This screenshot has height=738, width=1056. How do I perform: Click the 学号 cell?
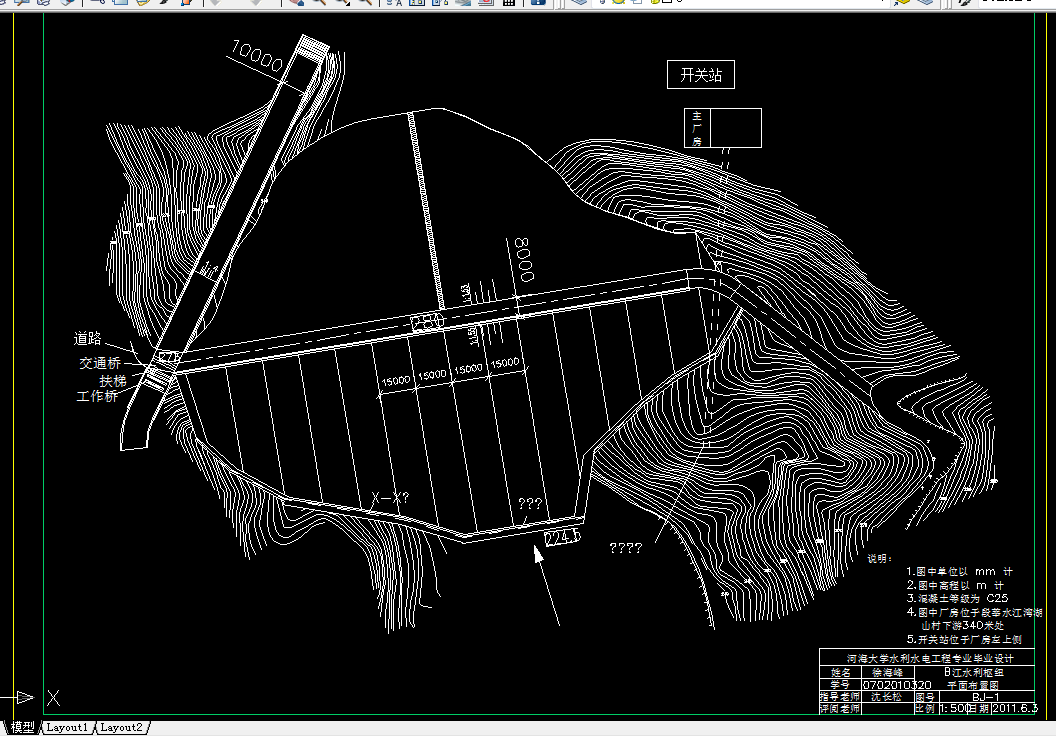[840, 685]
